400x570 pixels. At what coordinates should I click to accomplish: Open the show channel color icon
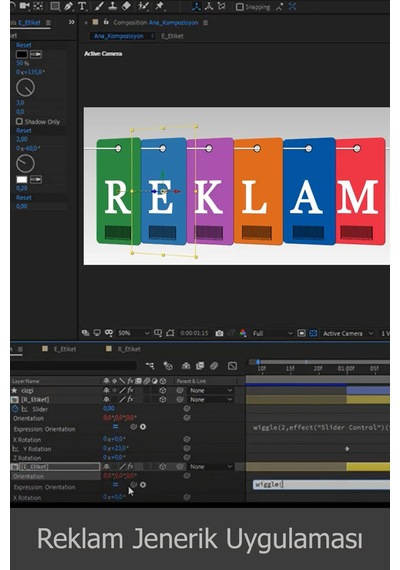point(243,333)
